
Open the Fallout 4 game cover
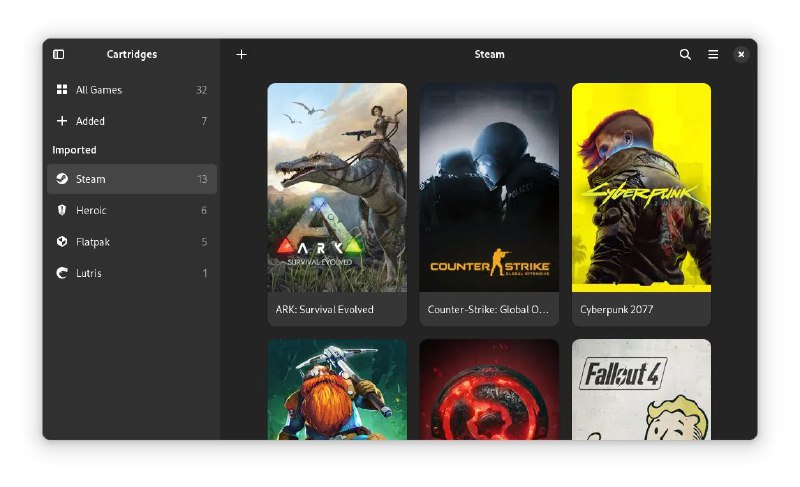[x=641, y=389]
